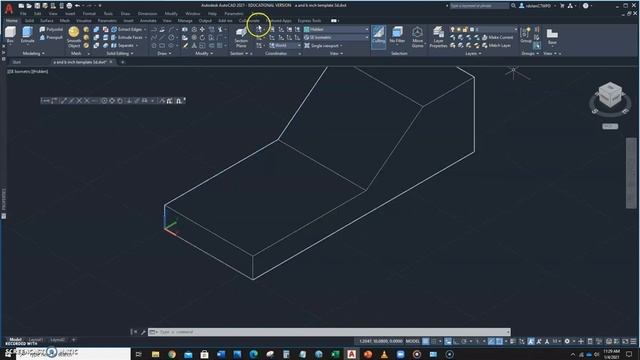Click the search box for commands or phrases

480,6
